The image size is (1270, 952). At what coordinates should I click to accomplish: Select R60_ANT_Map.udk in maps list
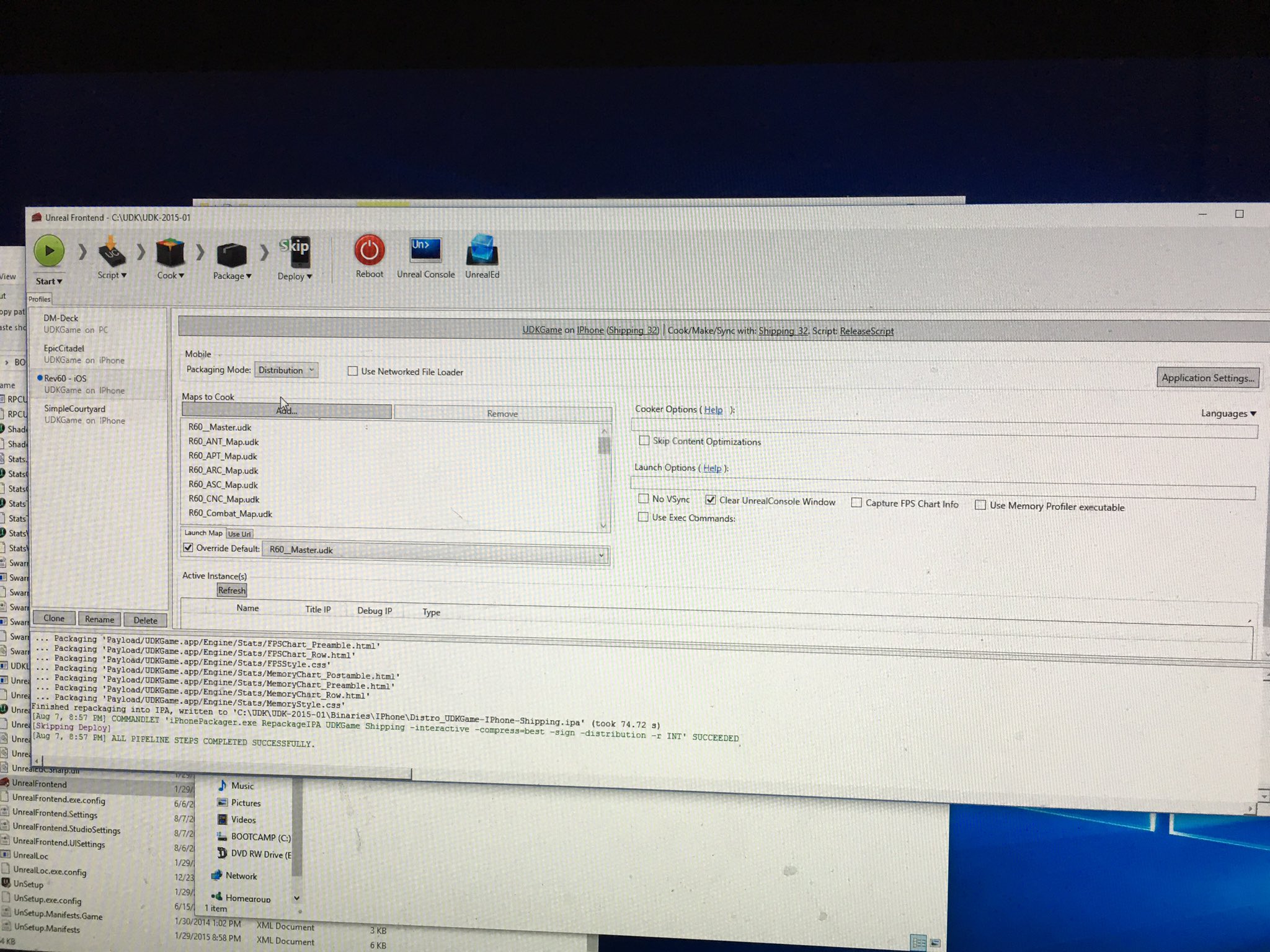pyautogui.click(x=223, y=442)
